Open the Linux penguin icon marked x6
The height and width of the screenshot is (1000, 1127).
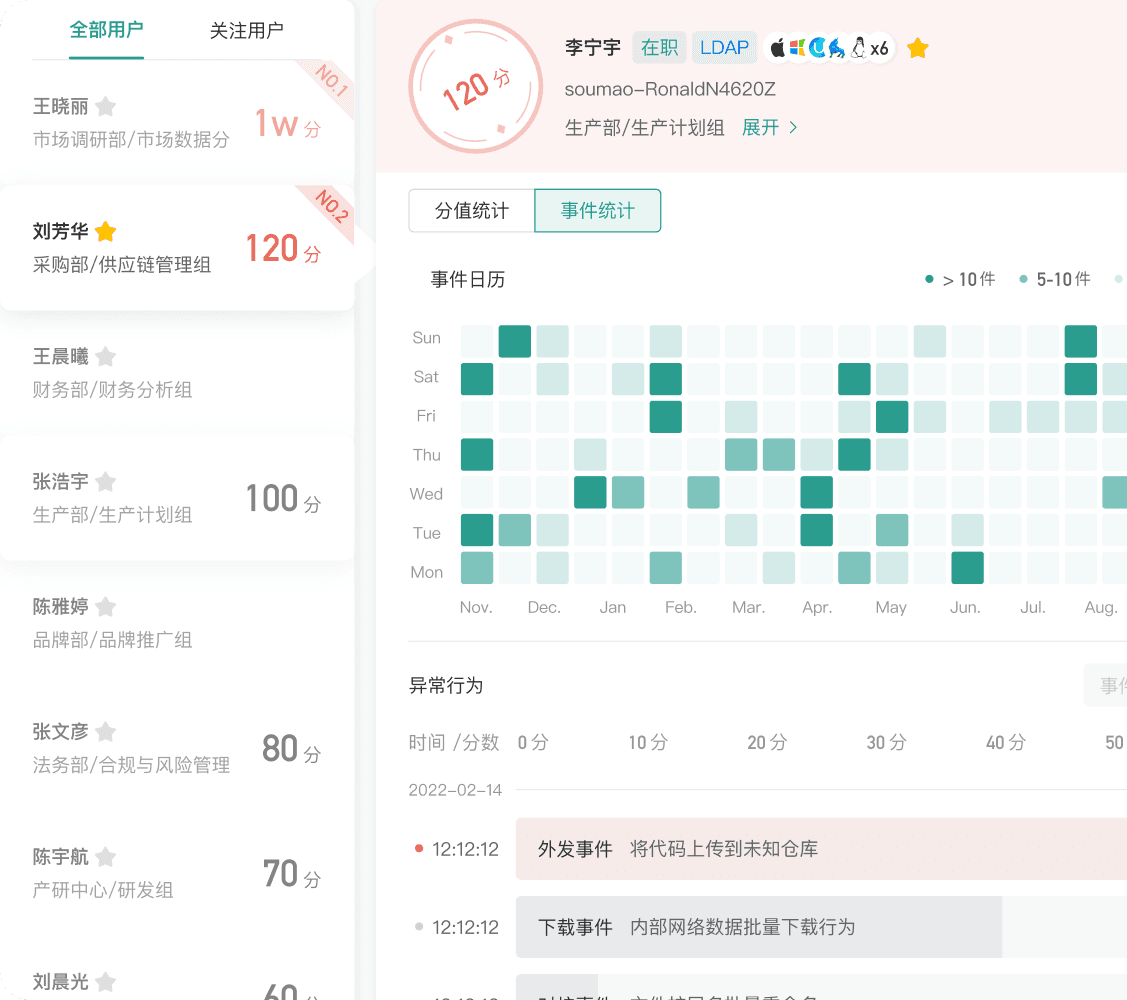click(858, 47)
